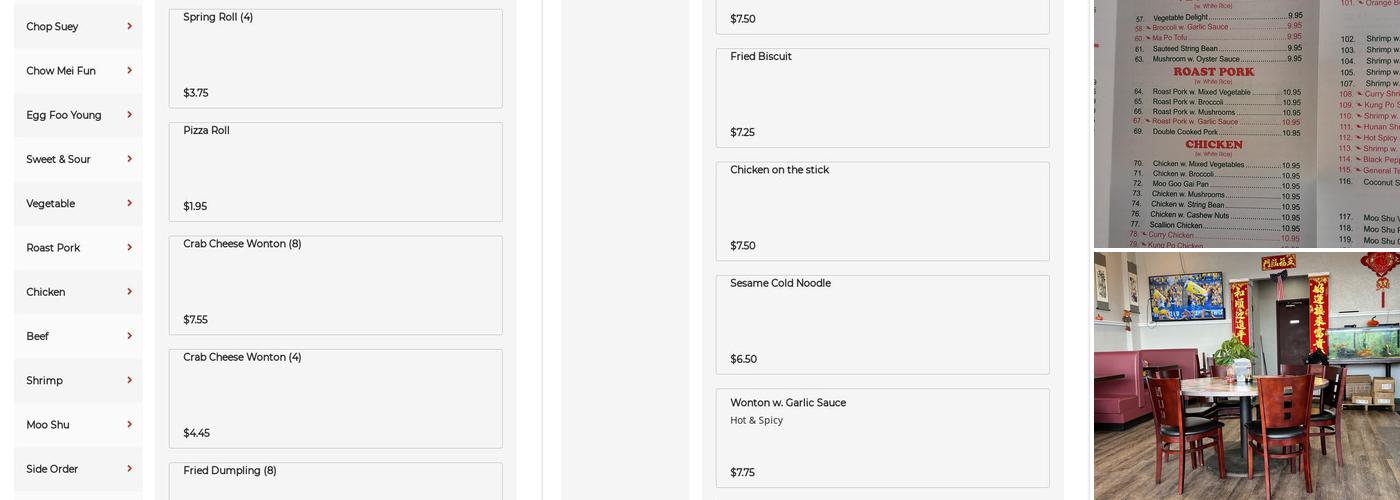Expand the Chop Suey category arrow
This screenshot has height=500, width=1400.
[x=129, y=26]
